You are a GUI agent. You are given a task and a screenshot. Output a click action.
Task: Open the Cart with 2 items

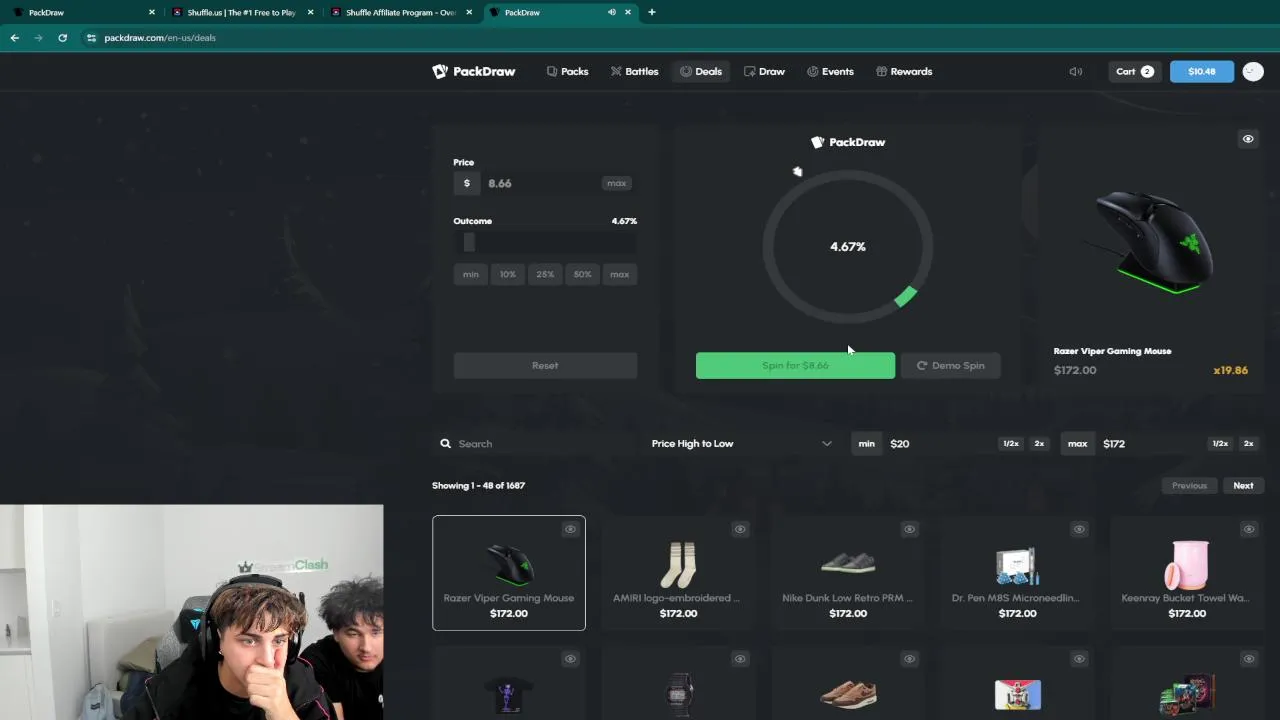(1135, 72)
